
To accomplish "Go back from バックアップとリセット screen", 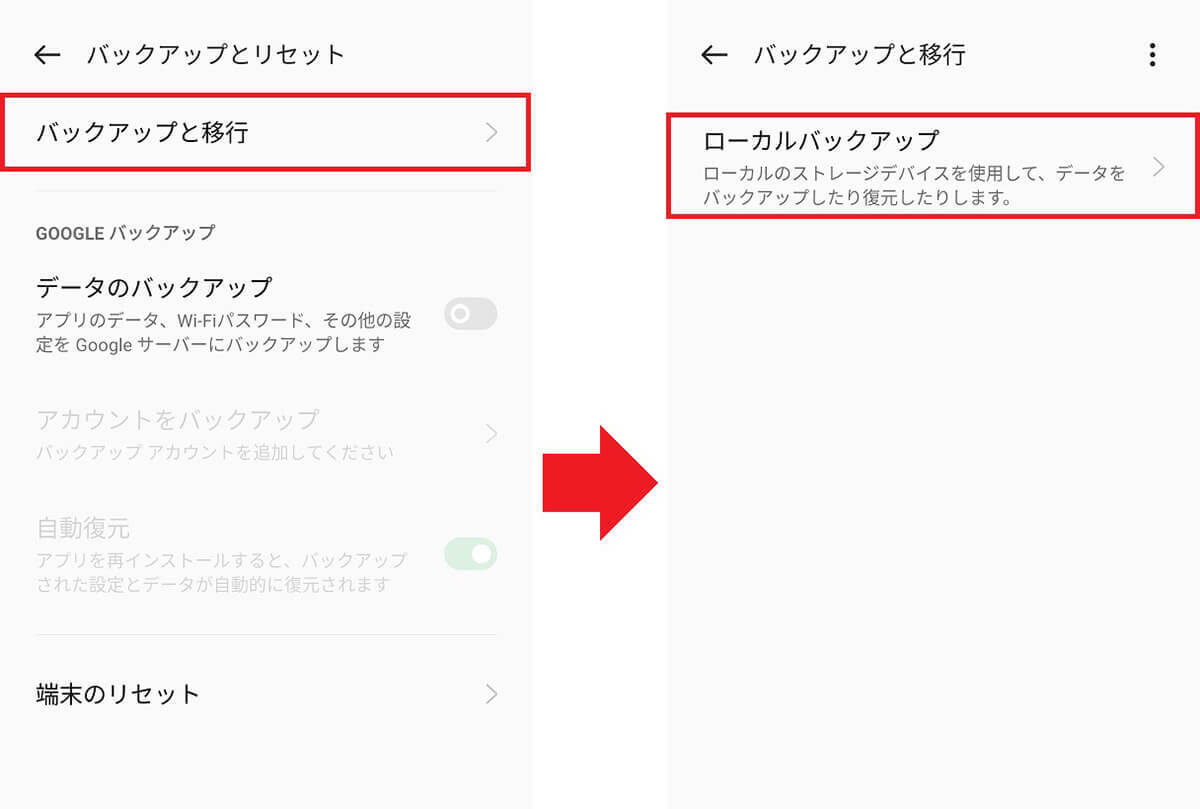I will click(x=47, y=55).
